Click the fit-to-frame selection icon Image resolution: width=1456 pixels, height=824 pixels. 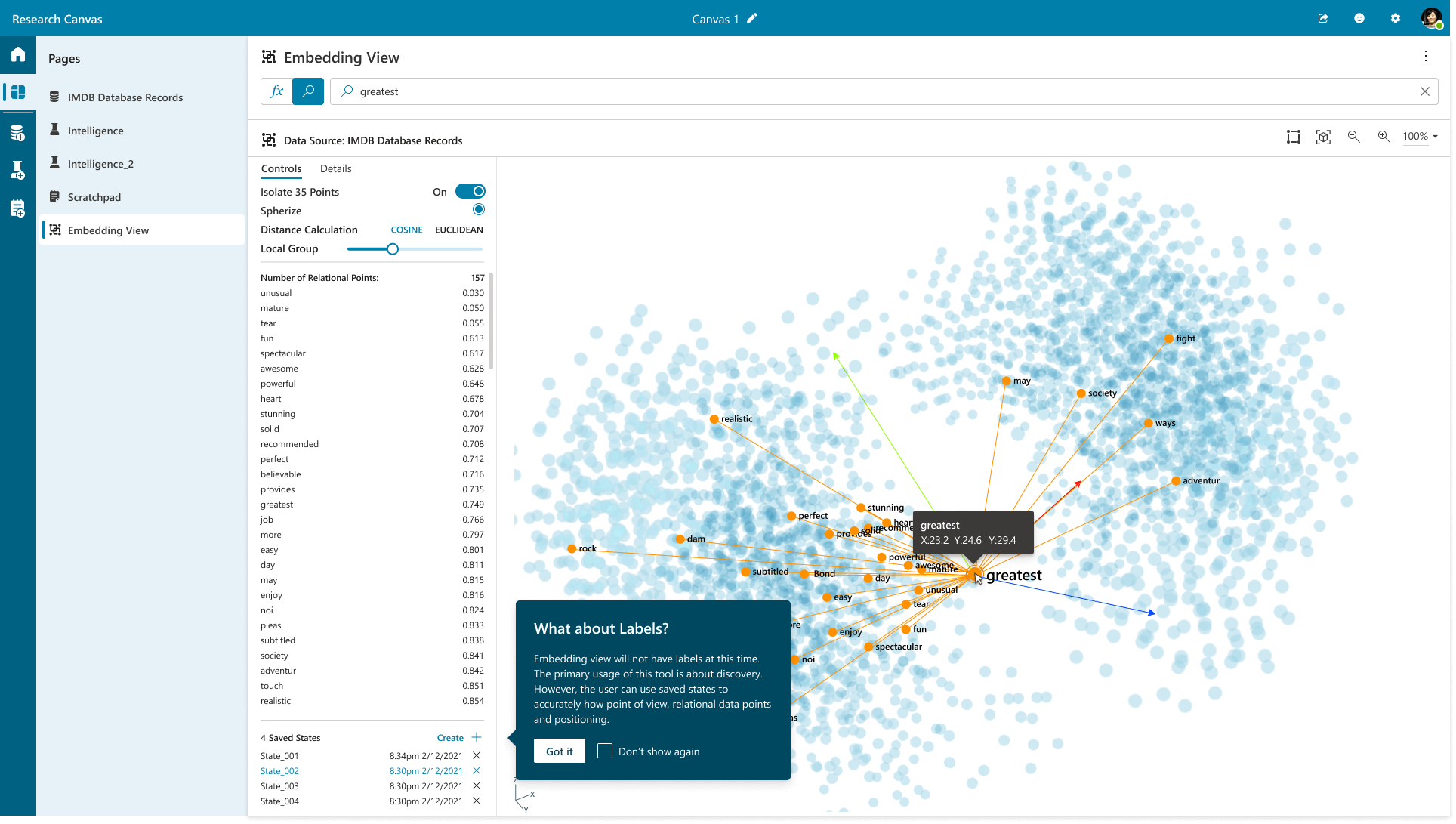click(1294, 137)
